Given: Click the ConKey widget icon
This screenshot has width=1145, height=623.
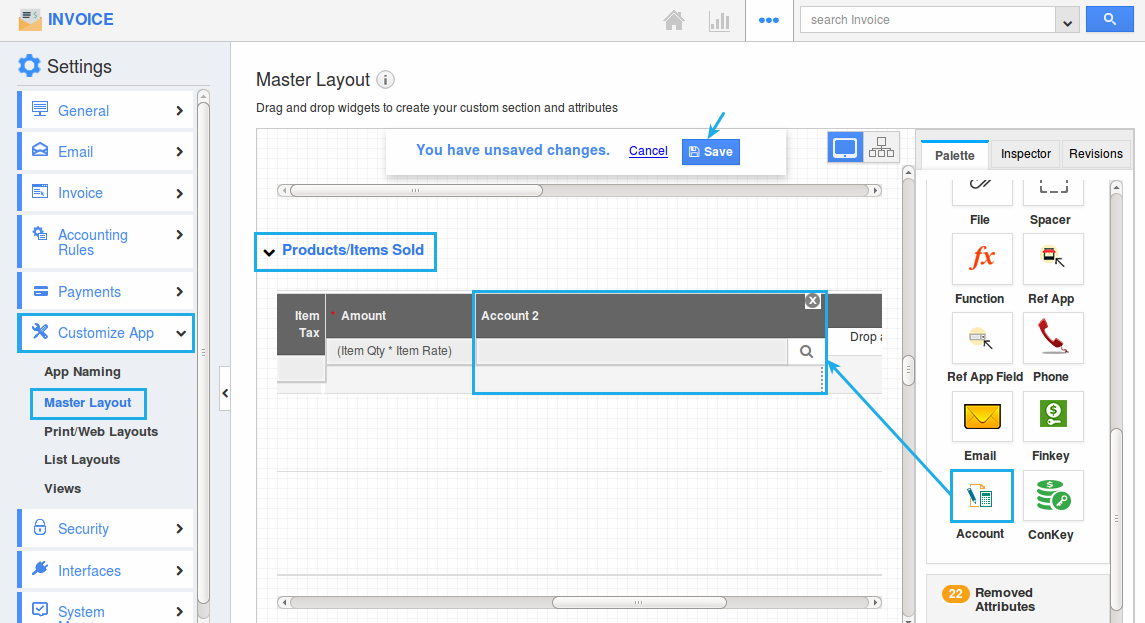Looking at the screenshot, I should [x=1051, y=495].
